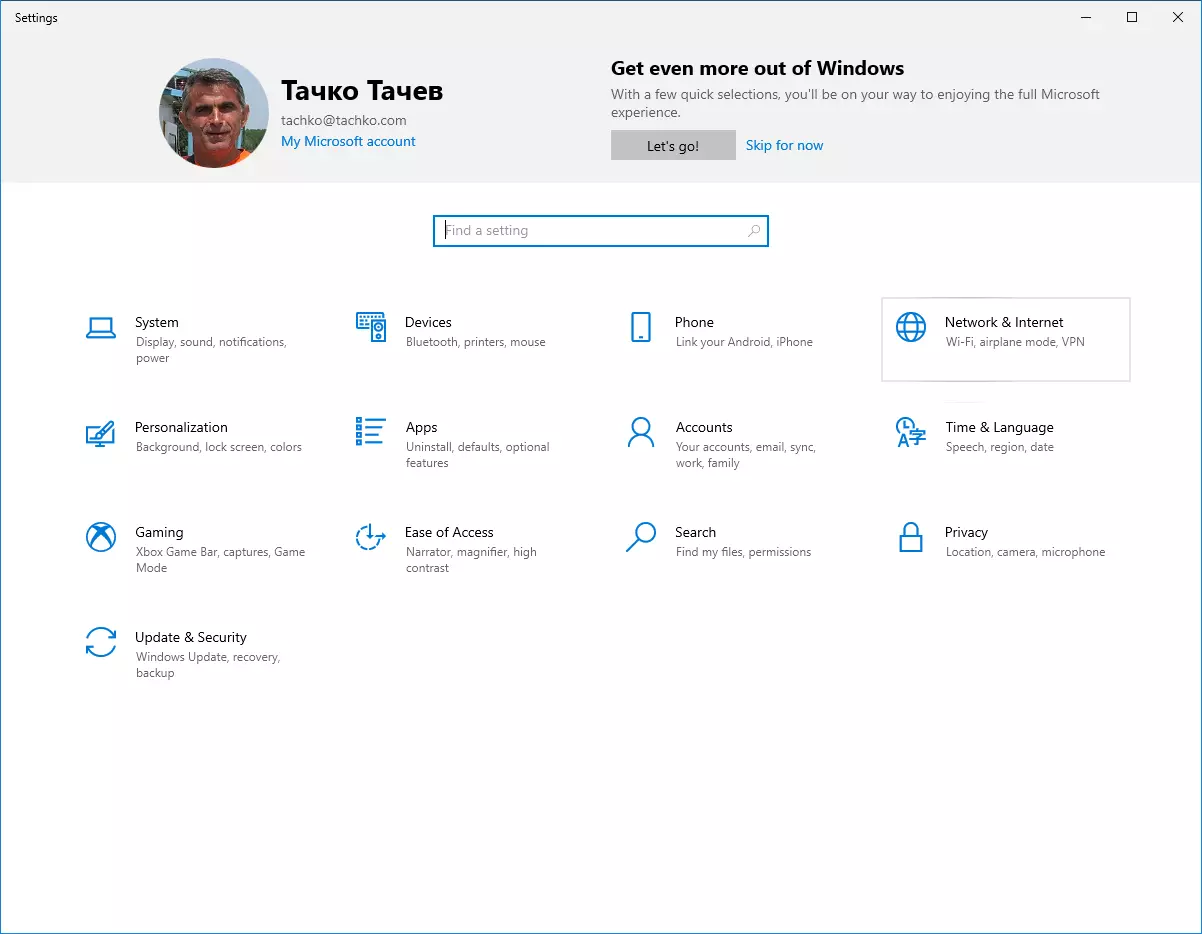Screen dimensions: 1202x934
Task: Click the Let's go! button
Action: coord(673,146)
